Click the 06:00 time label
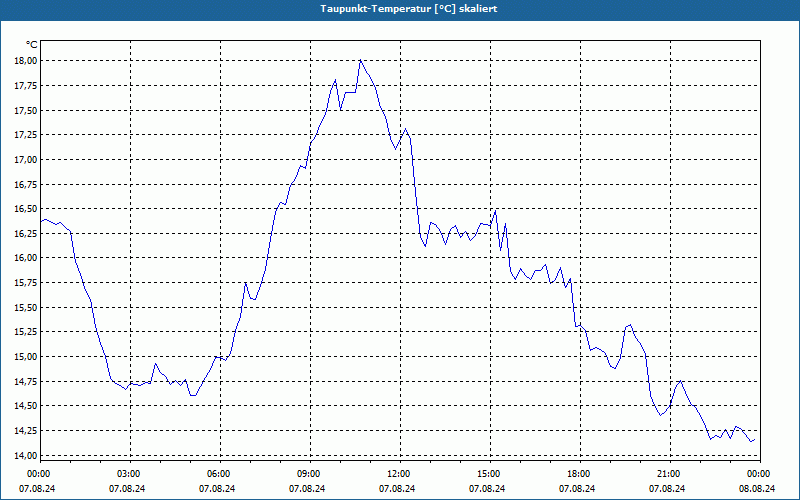The height and width of the screenshot is (500, 800). coord(217,474)
